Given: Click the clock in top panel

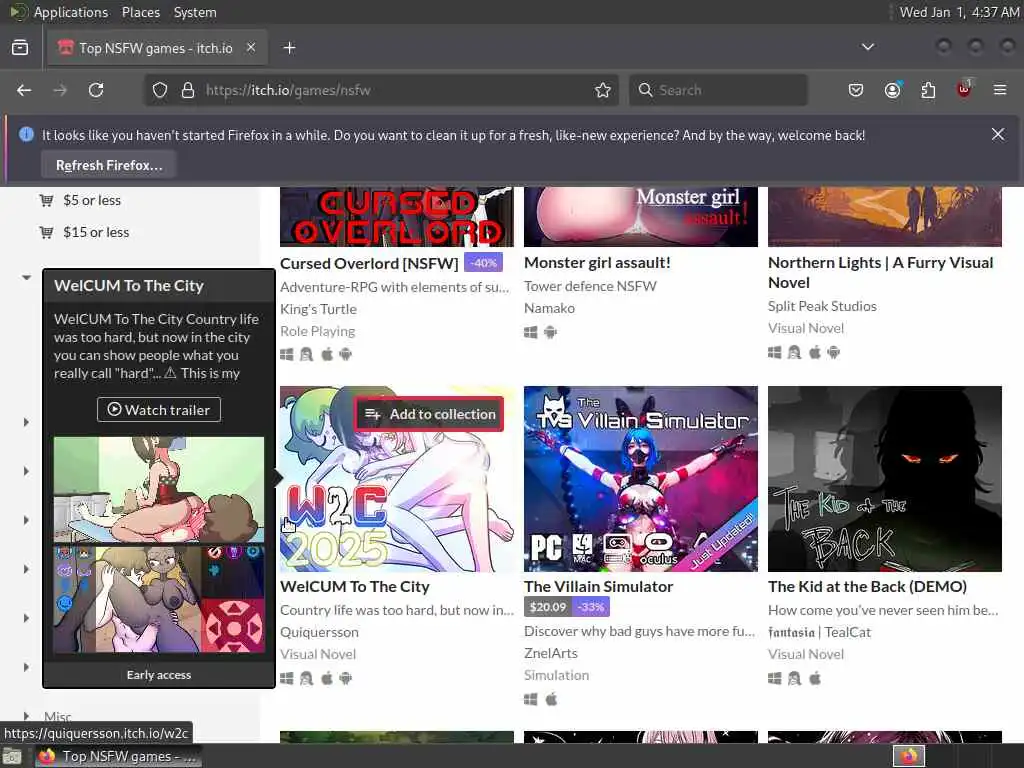Looking at the screenshot, I should tap(959, 12).
